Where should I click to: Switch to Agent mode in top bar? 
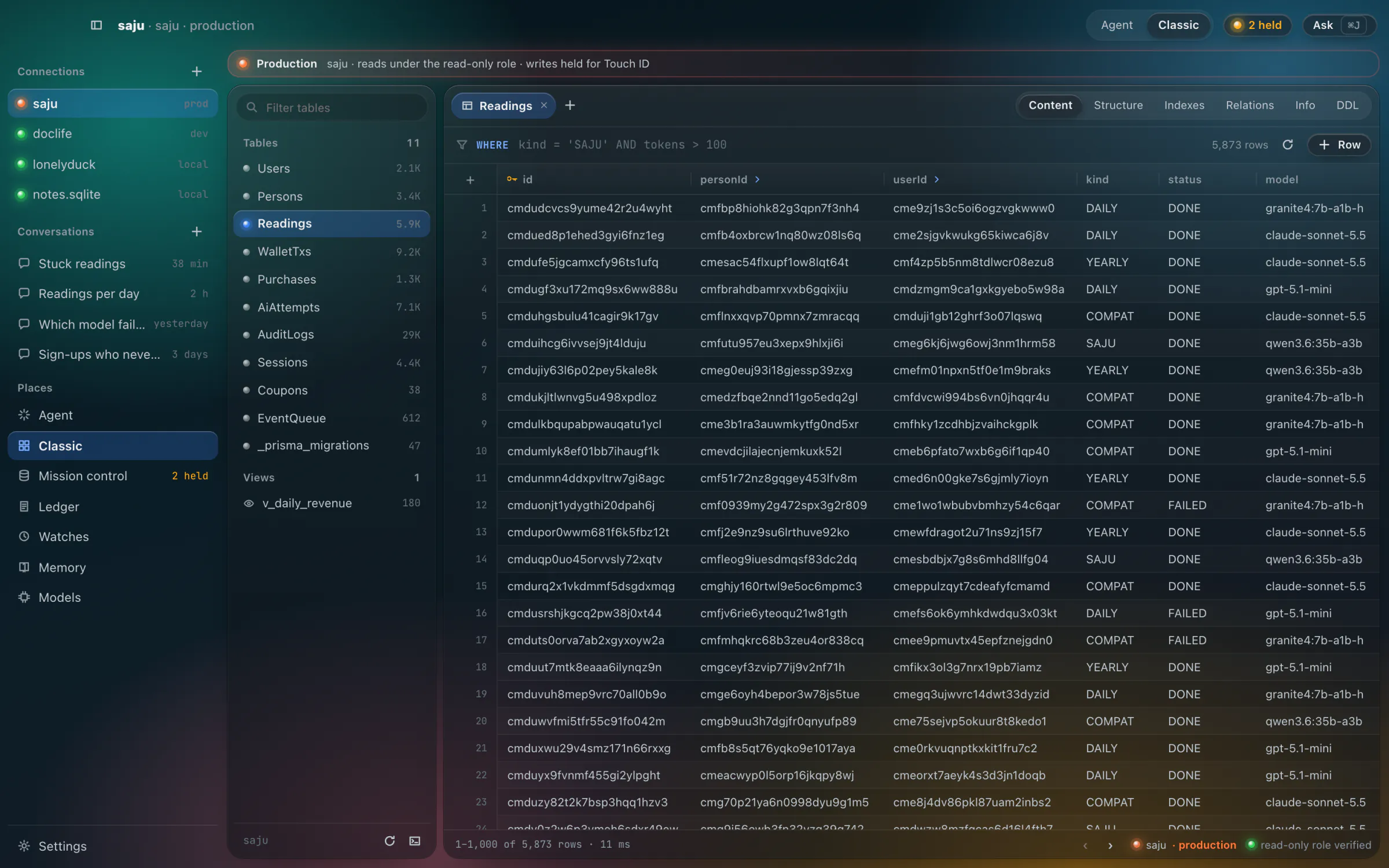tap(1116, 25)
